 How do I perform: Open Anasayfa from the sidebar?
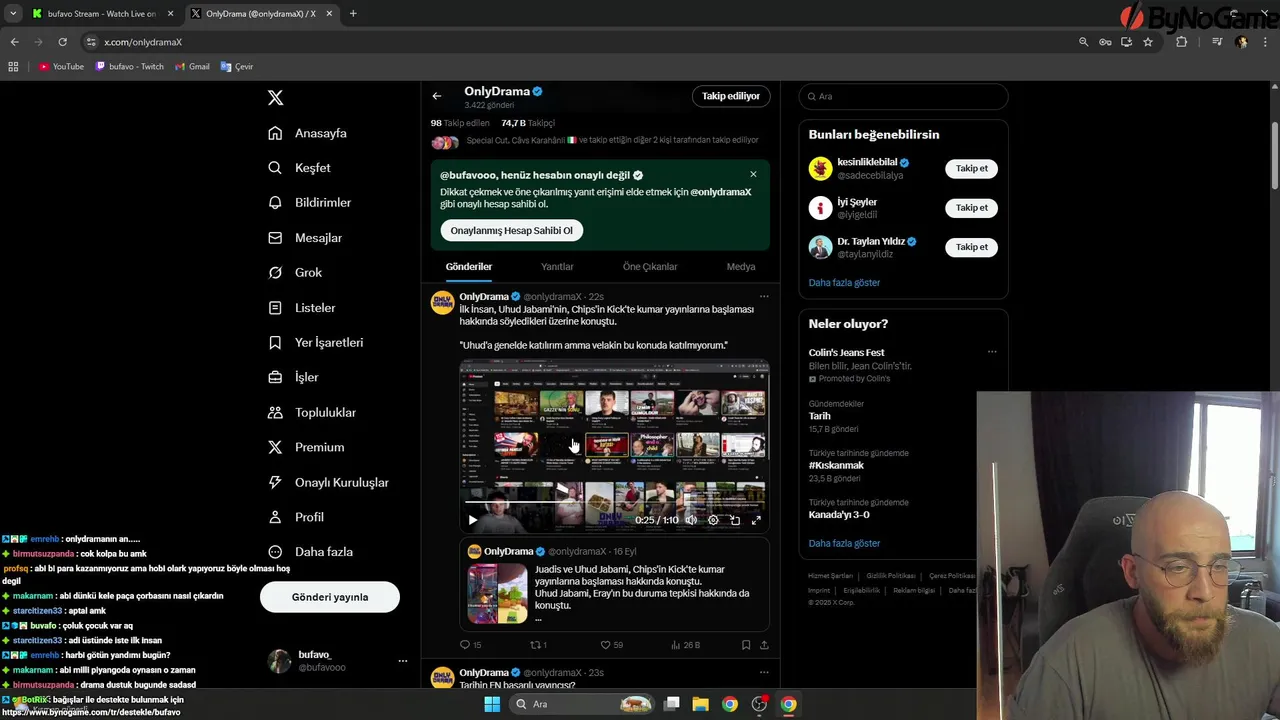click(308, 133)
